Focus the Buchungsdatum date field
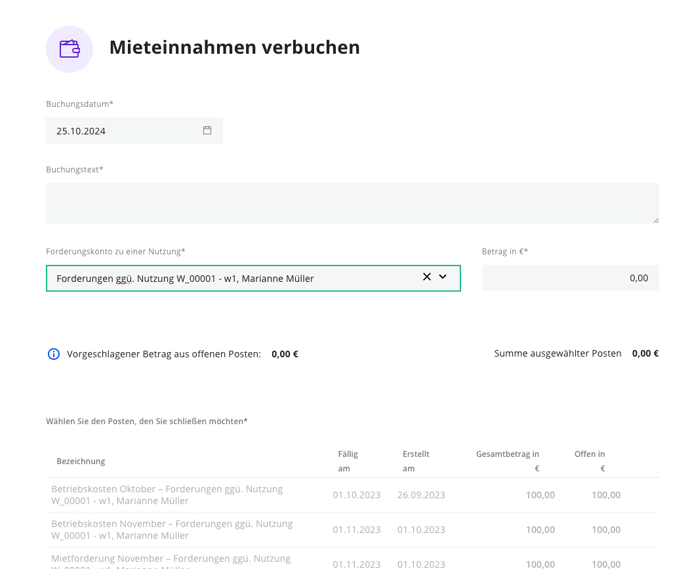Image resolution: width=688 pixels, height=569 pixels. click(134, 130)
